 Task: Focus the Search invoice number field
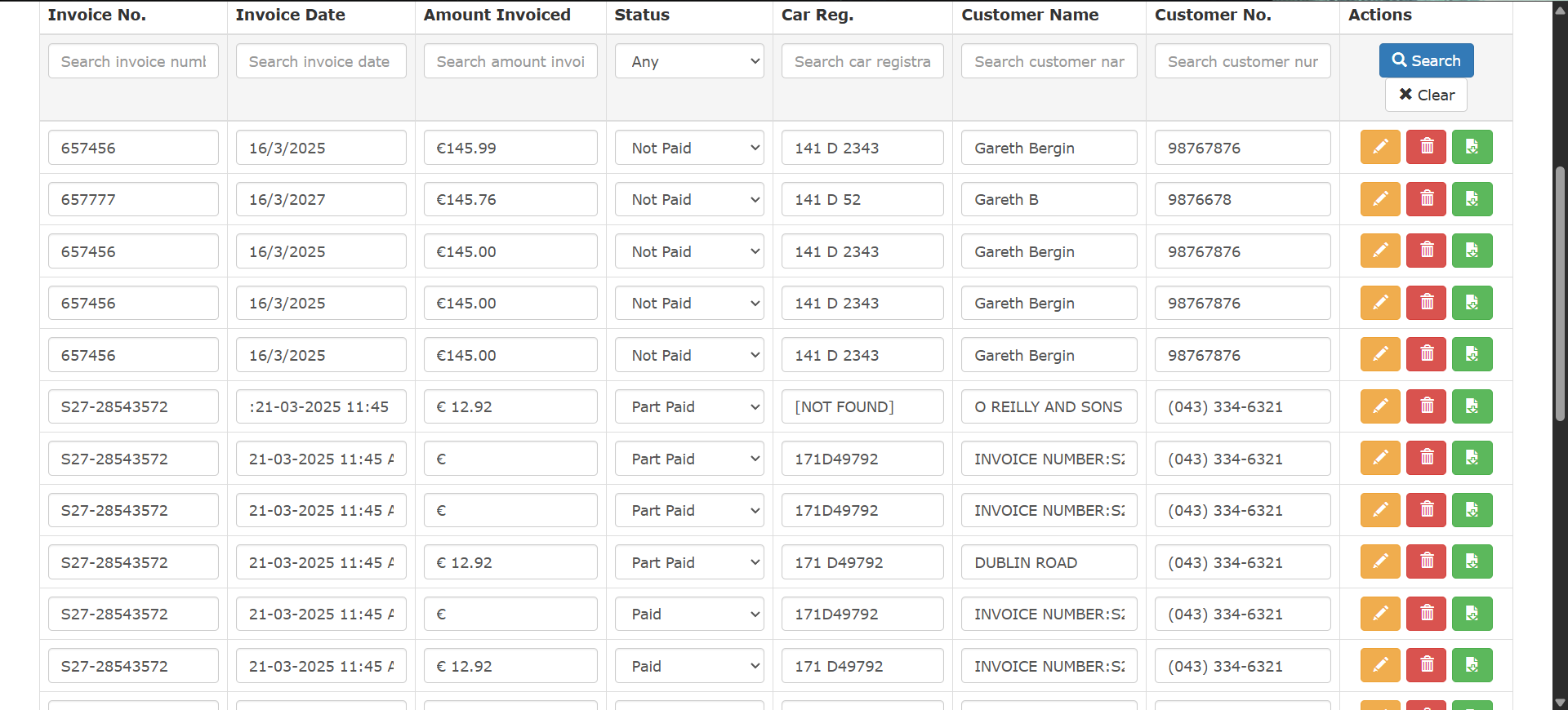133,61
